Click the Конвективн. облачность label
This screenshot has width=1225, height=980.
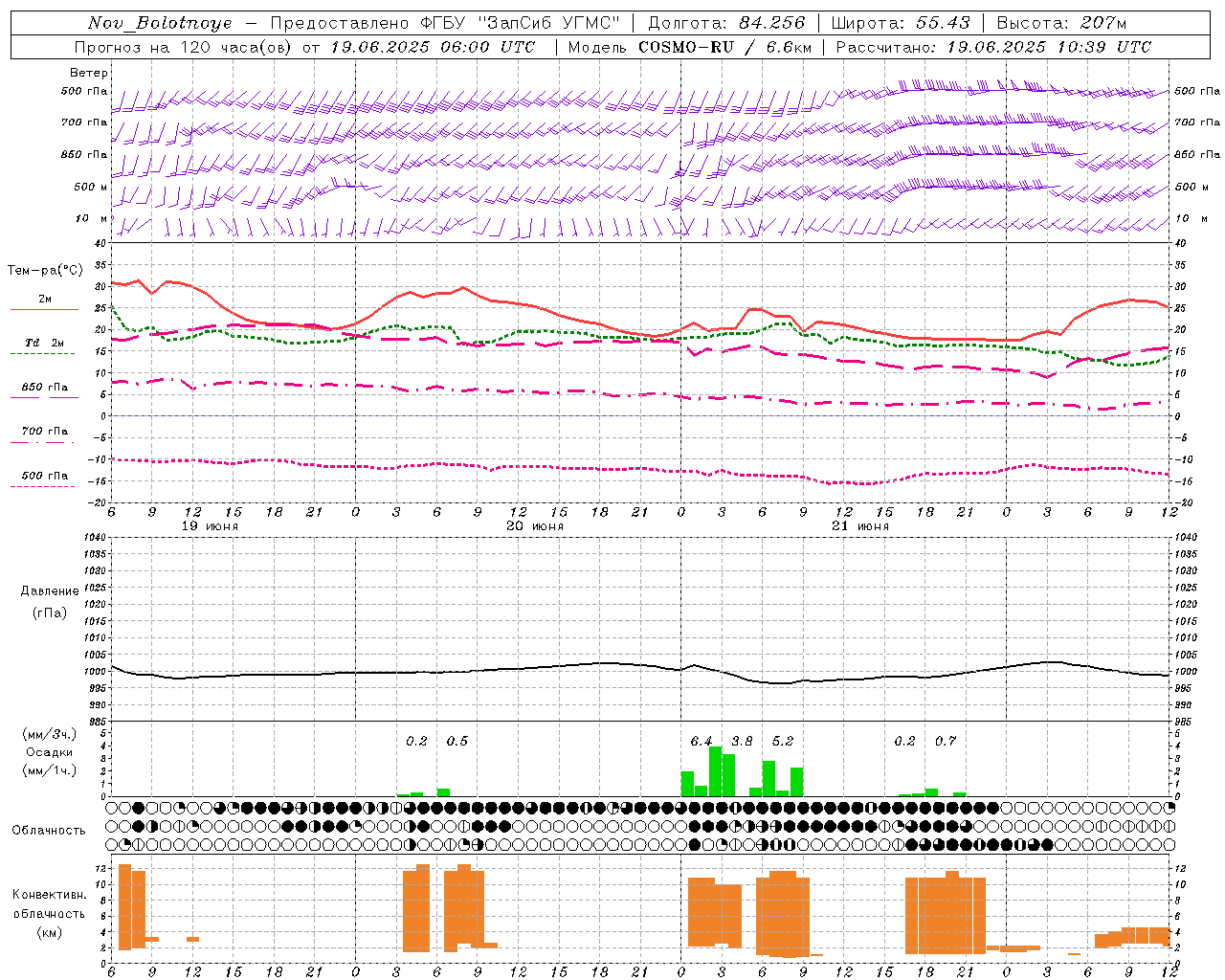tap(49, 903)
